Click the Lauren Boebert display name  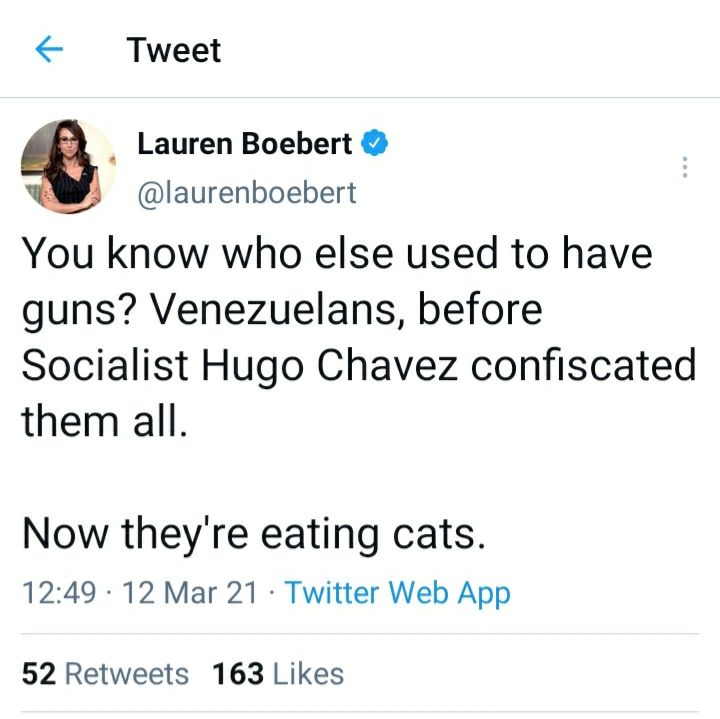pos(244,145)
